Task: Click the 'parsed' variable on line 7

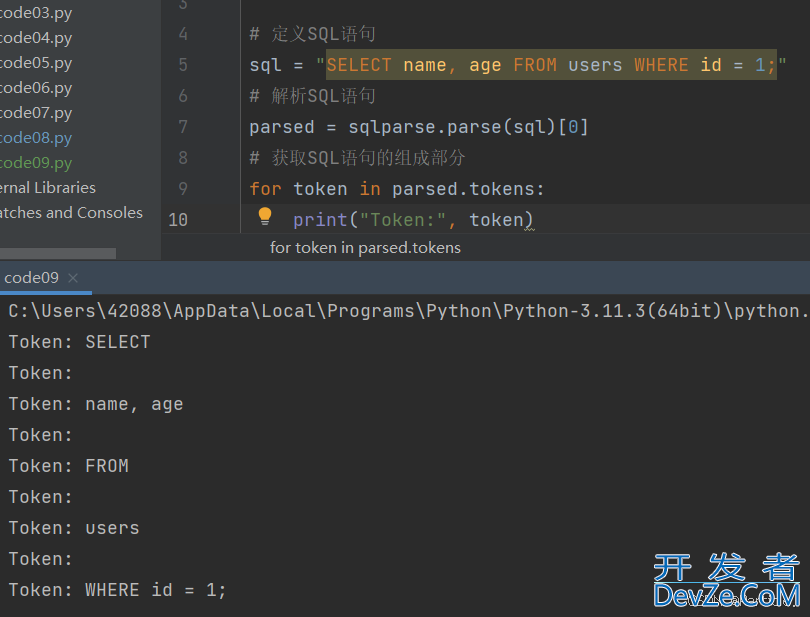Action: click(282, 127)
